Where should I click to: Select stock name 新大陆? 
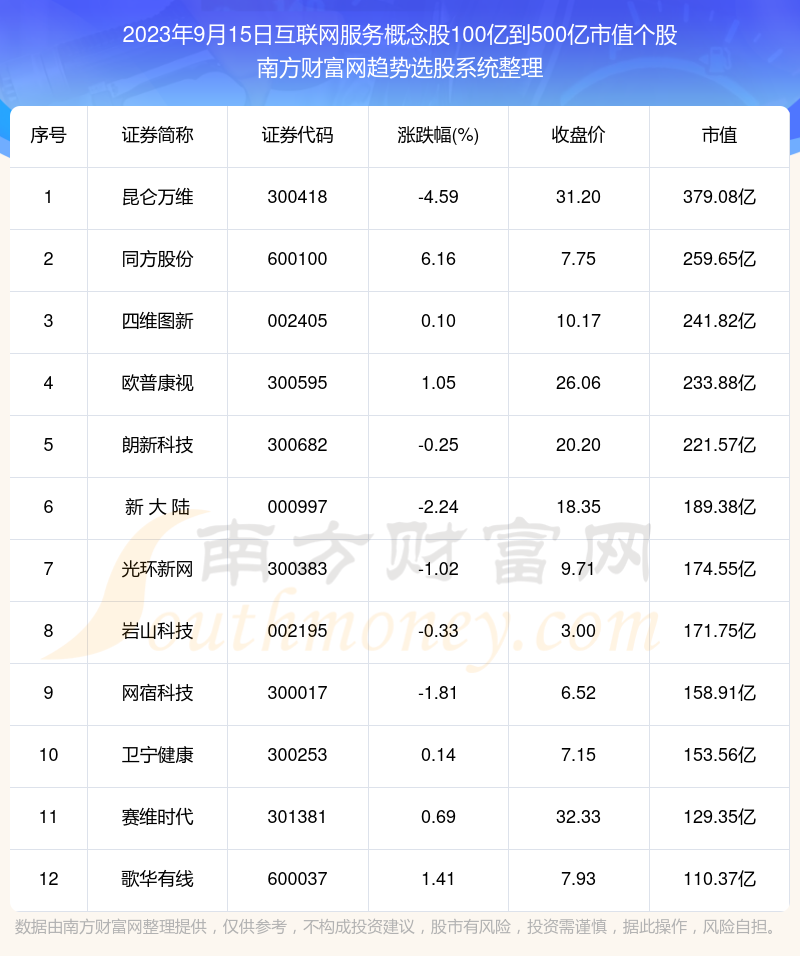pos(157,507)
